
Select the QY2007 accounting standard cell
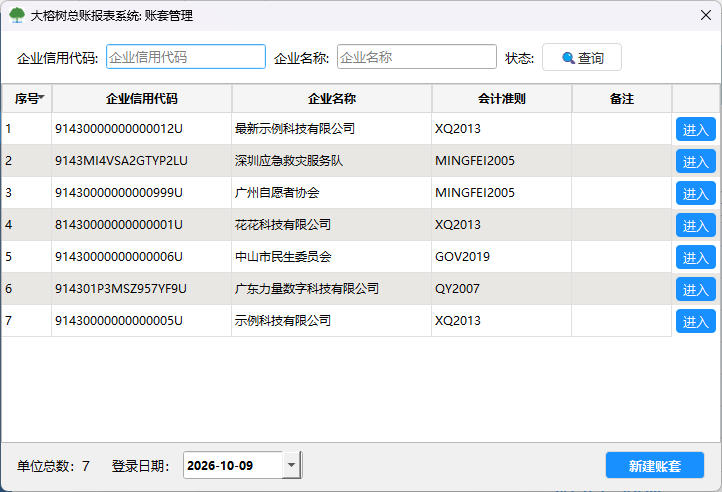pyautogui.click(x=501, y=288)
